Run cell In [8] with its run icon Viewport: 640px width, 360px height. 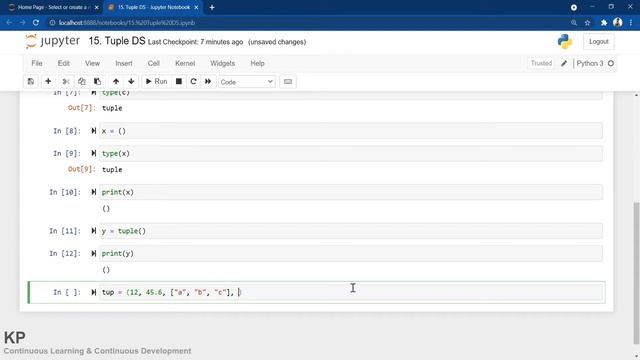pyautogui.click(x=93, y=131)
